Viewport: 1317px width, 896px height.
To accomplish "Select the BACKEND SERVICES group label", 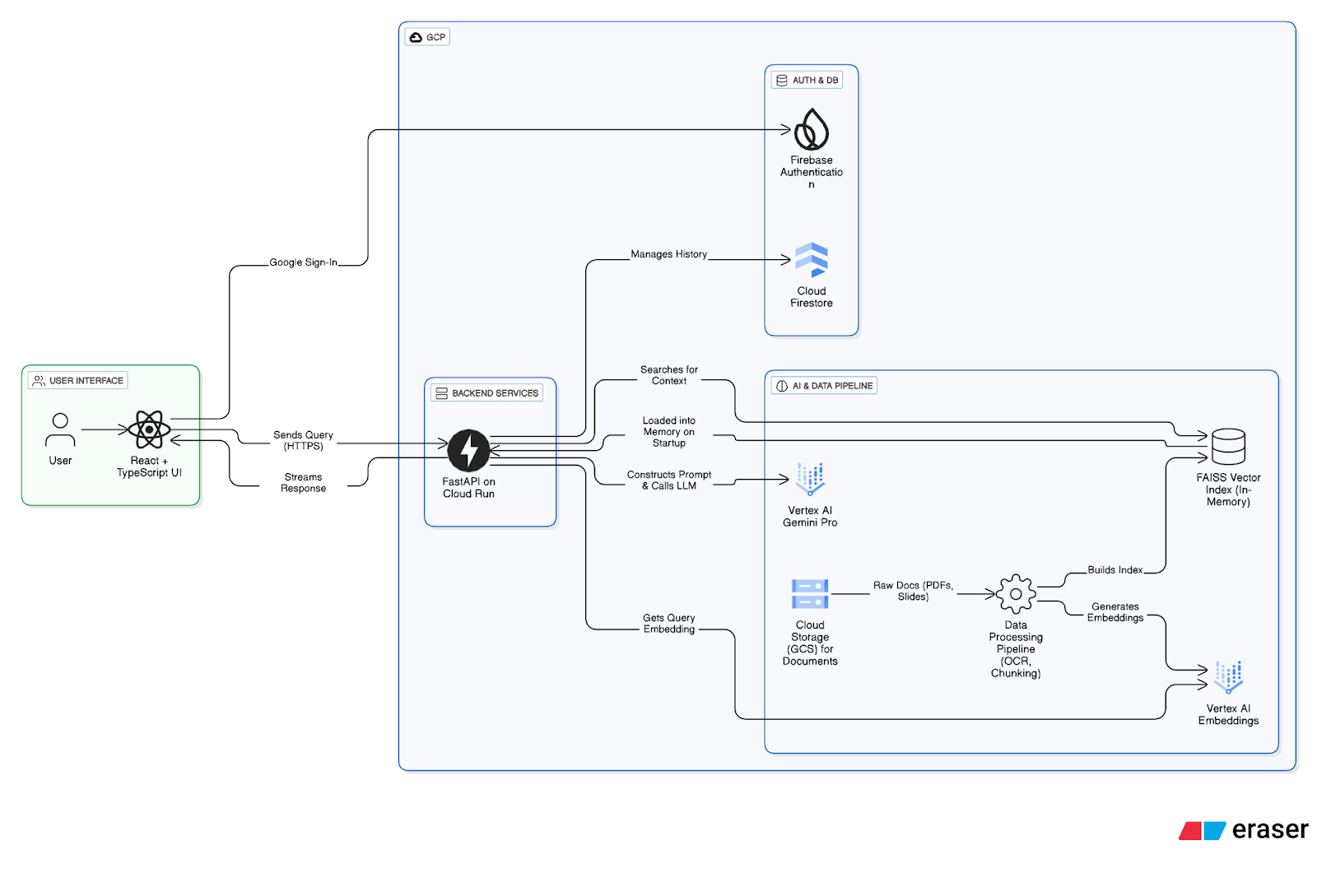I will 486,393.
